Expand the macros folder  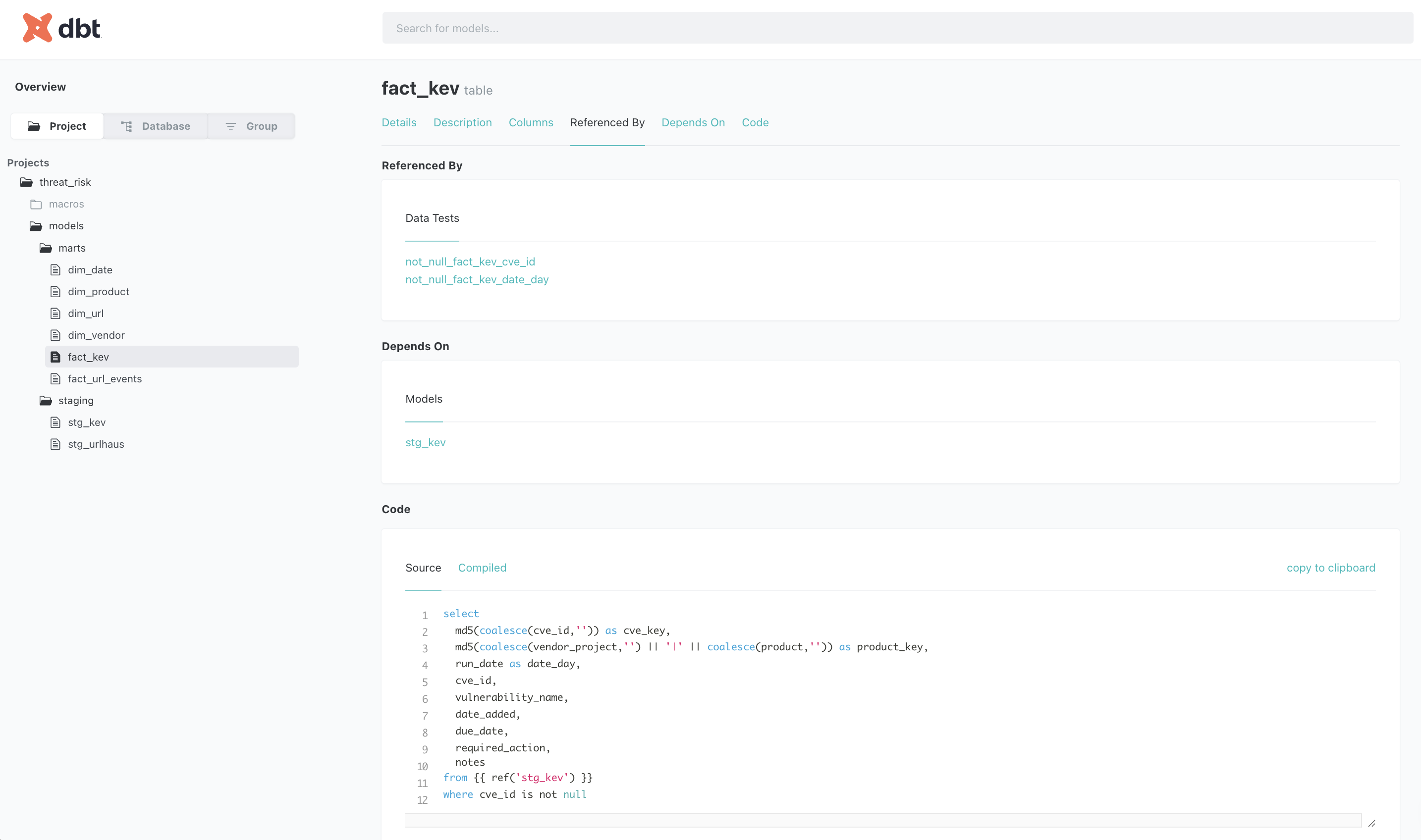(66, 205)
